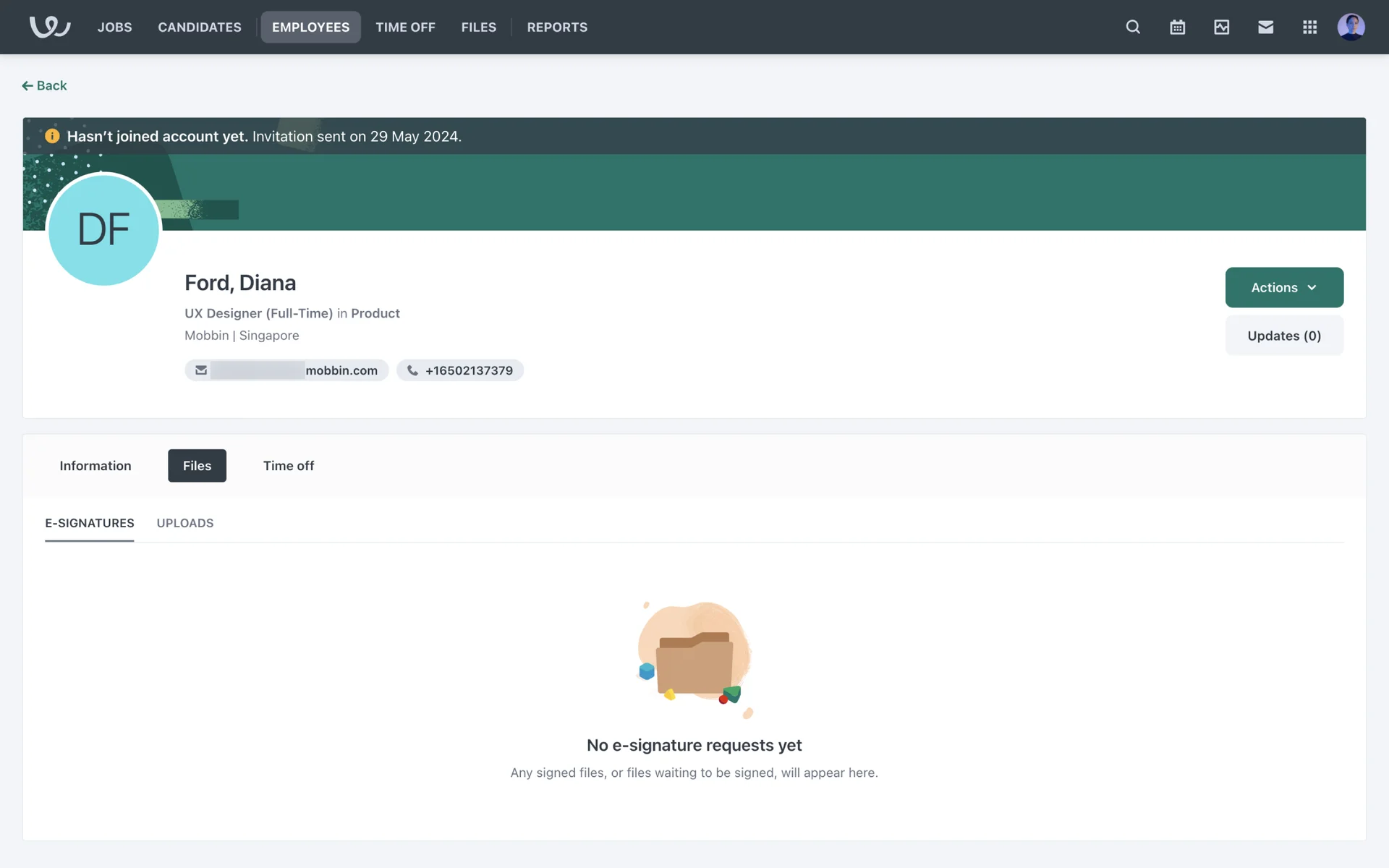This screenshot has width=1389, height=868.
Task: Open the inbox envelope icon
Action: coord(1265,27)
